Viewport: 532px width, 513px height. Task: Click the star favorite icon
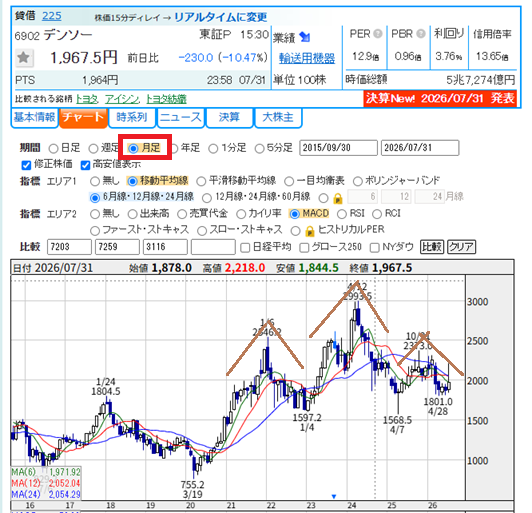(x=24, y=57)
